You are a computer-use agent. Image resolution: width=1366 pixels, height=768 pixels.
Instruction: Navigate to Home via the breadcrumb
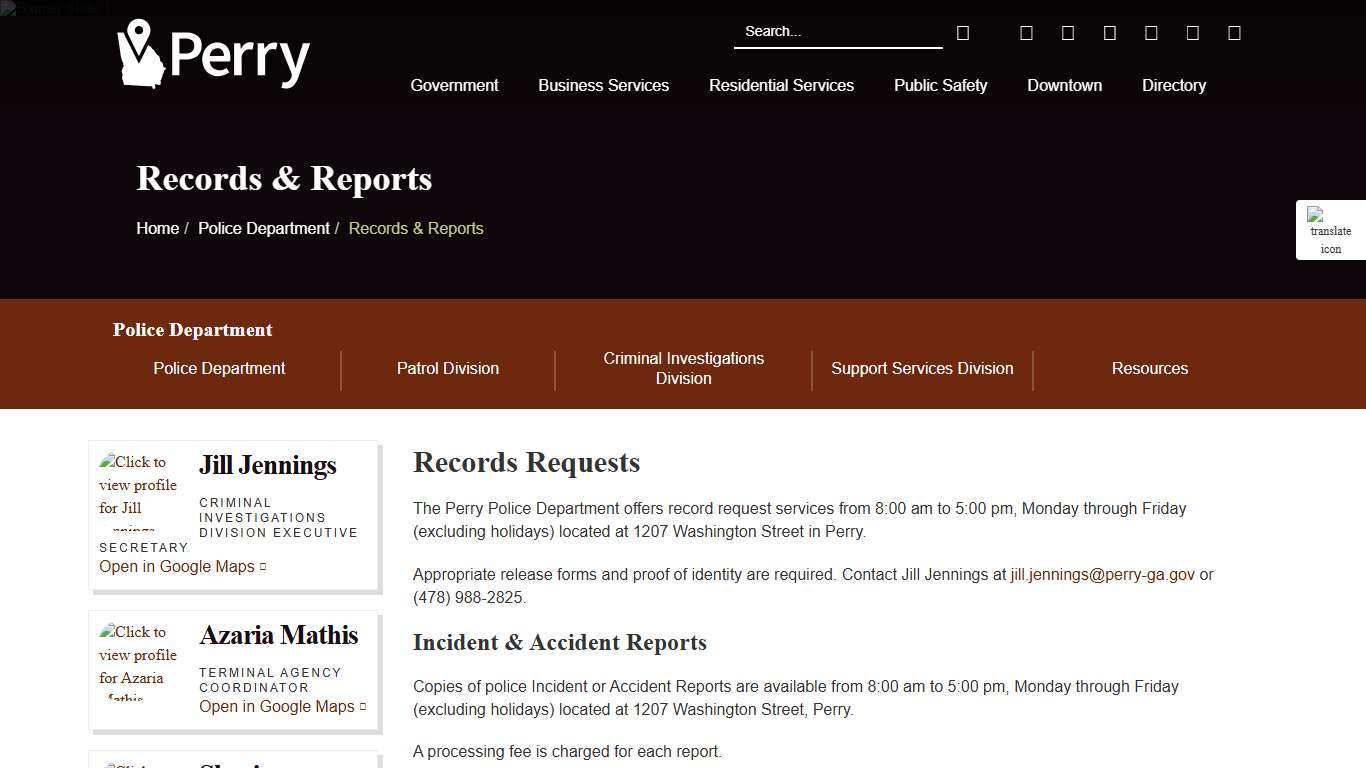(x=157, y=228)
